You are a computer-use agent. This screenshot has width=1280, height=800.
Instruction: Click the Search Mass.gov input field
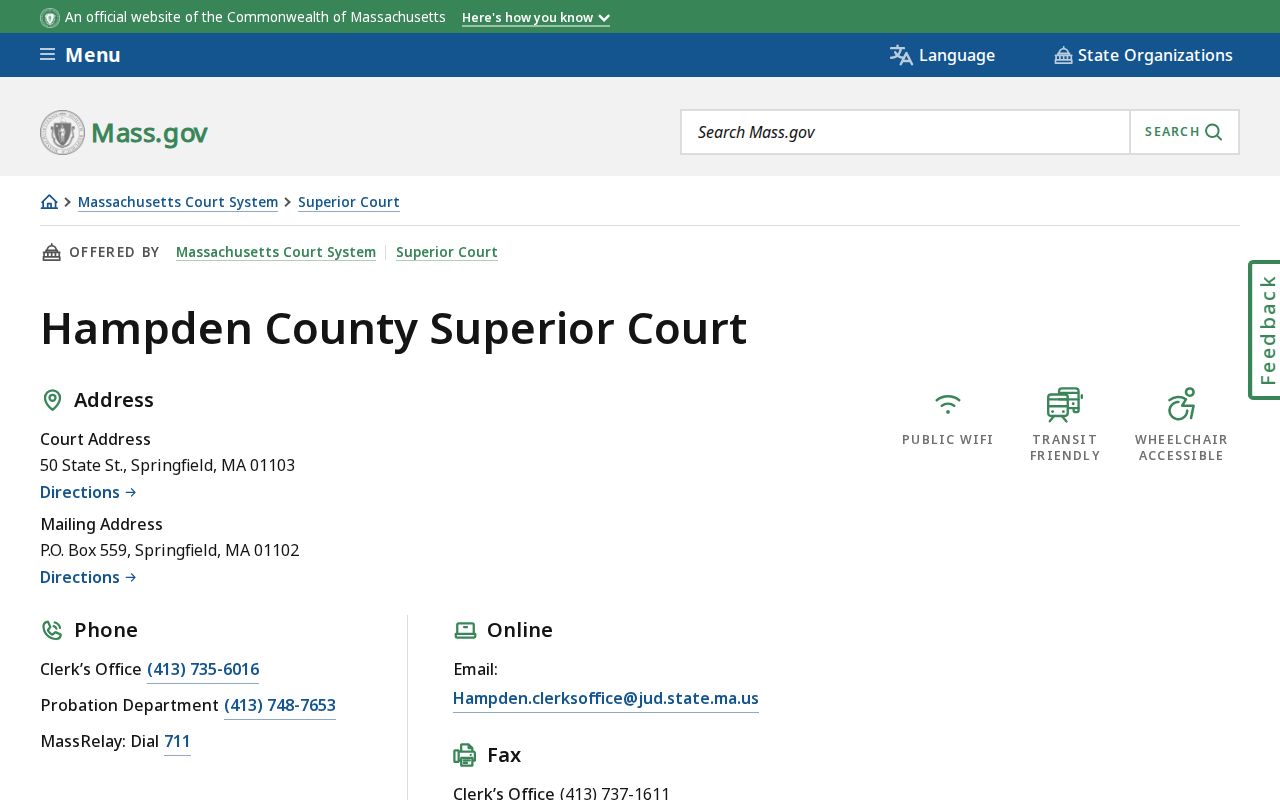click(905, 132)
